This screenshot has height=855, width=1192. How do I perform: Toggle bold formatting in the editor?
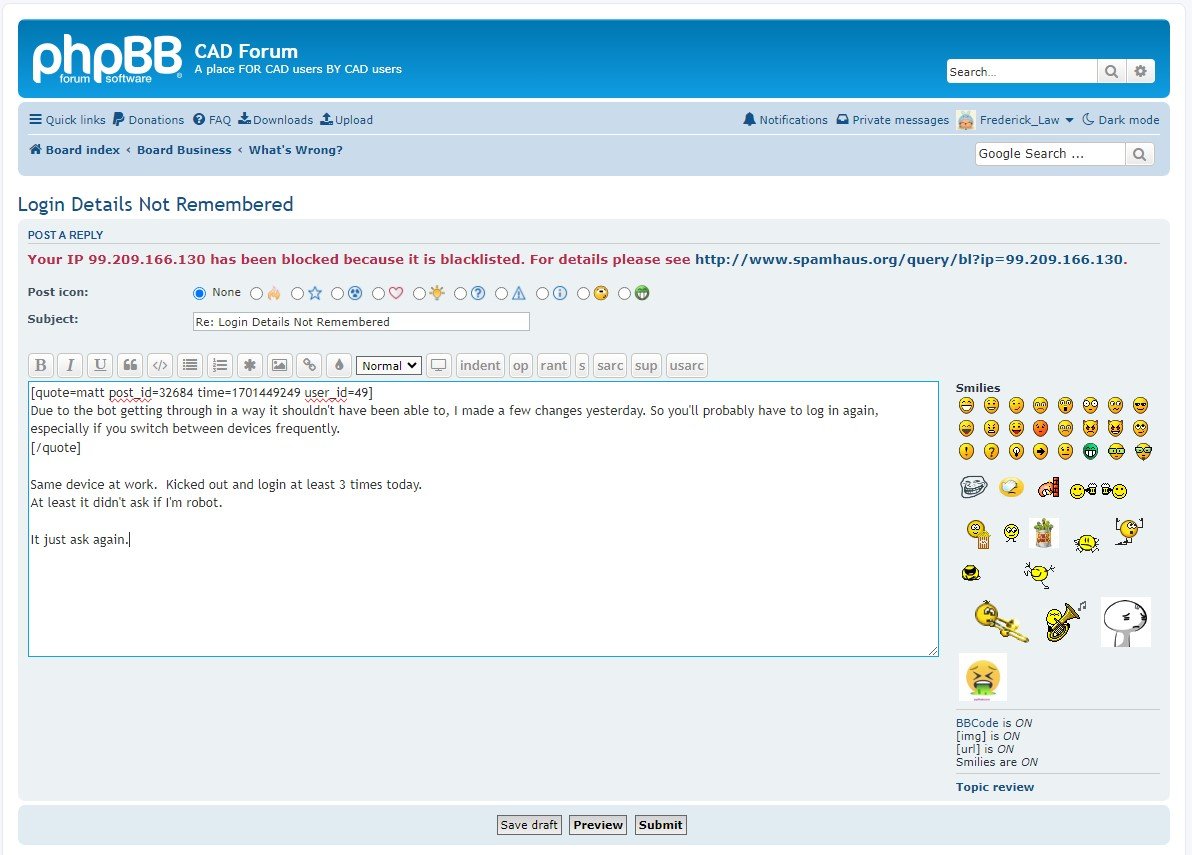click(41, 365)
